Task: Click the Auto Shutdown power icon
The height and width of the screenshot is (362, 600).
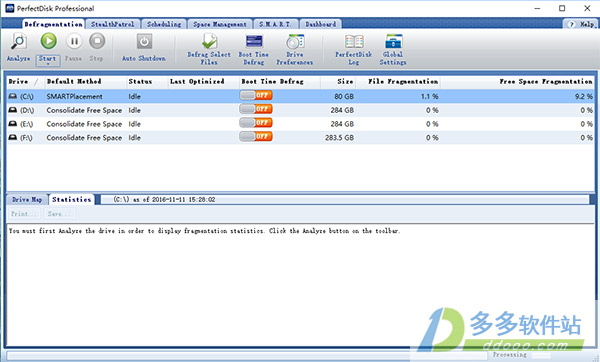Action: tap(144, 41)
